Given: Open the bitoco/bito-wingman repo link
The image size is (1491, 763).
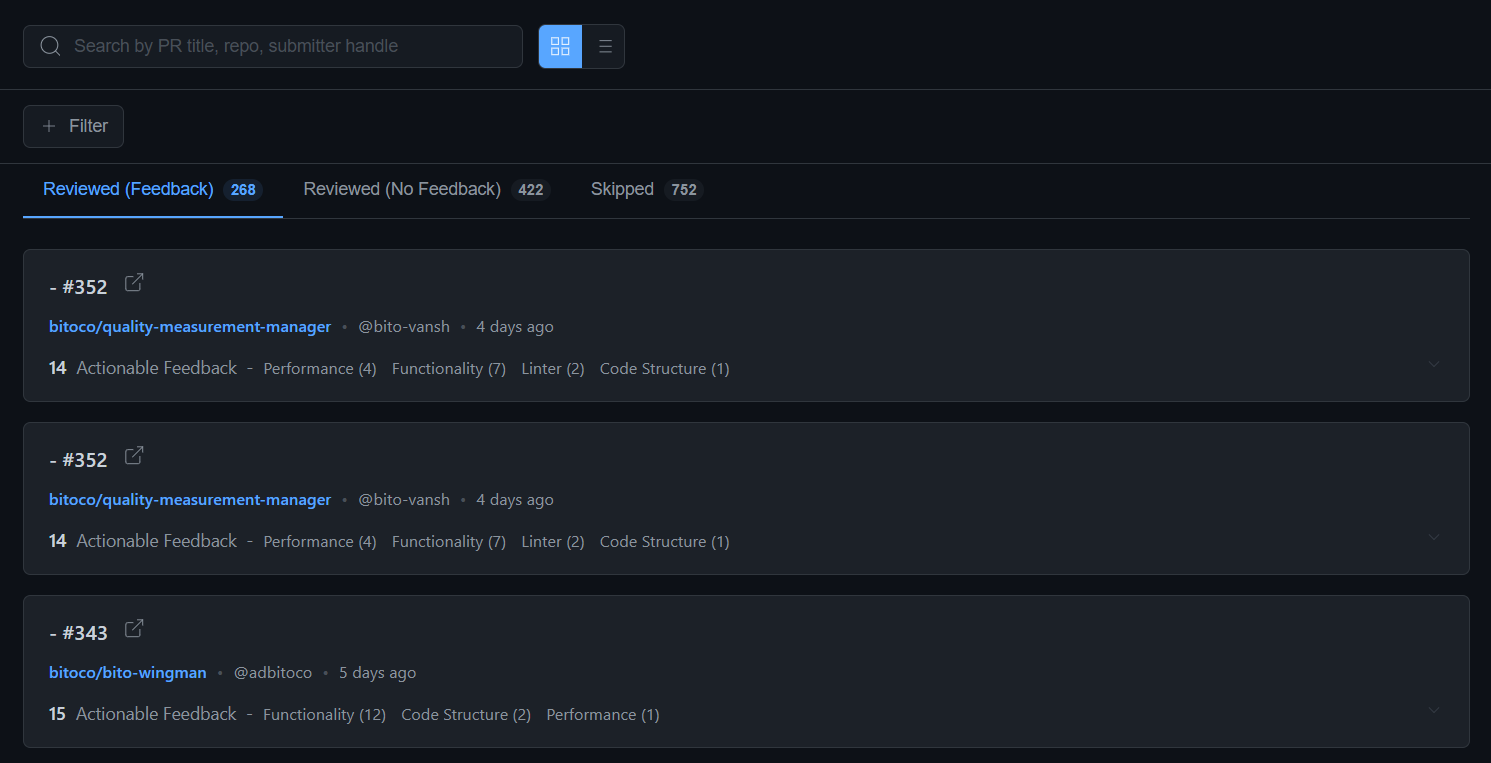Looking at the screenshot, I should 128,673.
